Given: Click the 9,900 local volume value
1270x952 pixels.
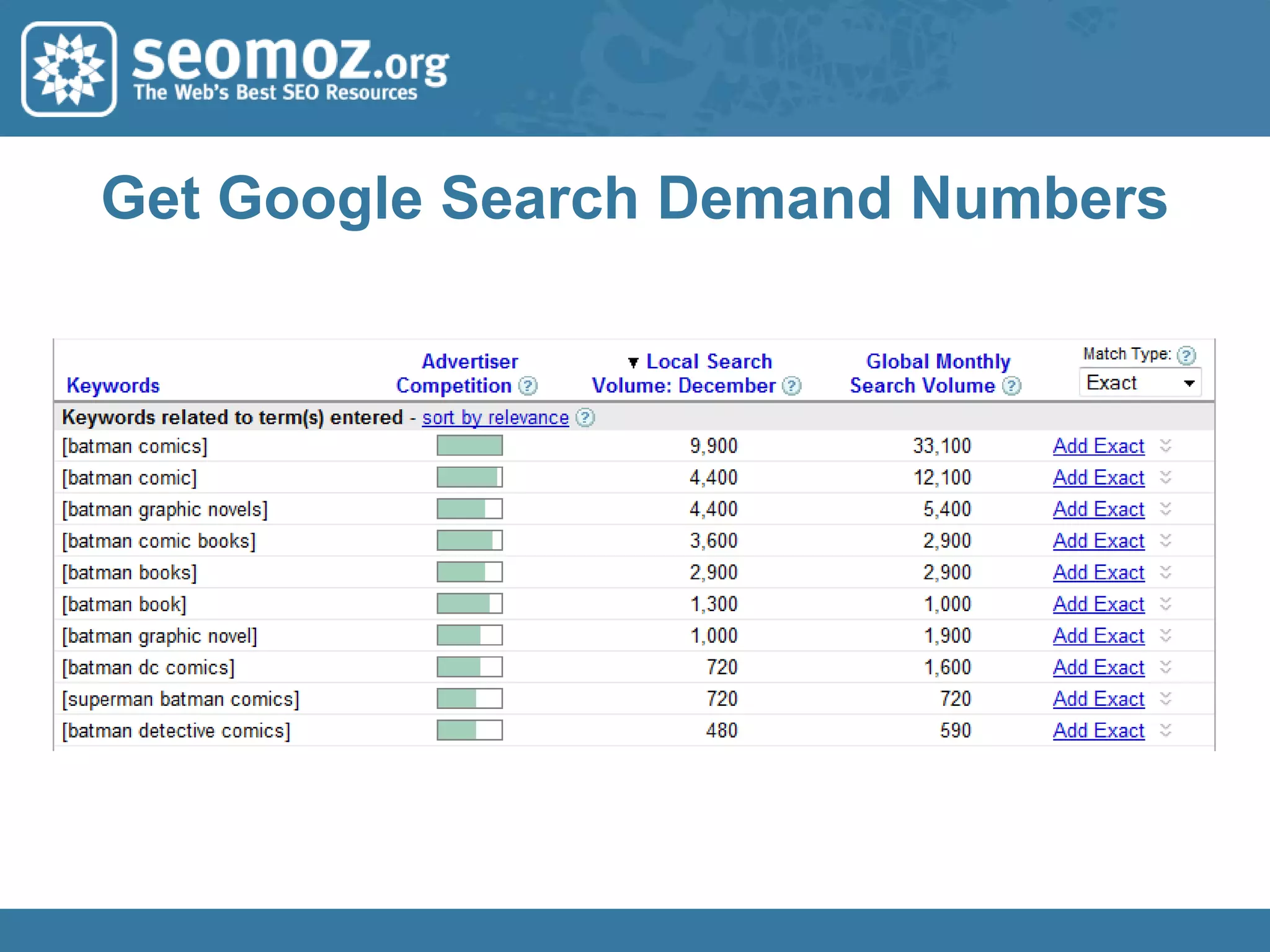Looking at the screenshot, I should click(714, 446).
